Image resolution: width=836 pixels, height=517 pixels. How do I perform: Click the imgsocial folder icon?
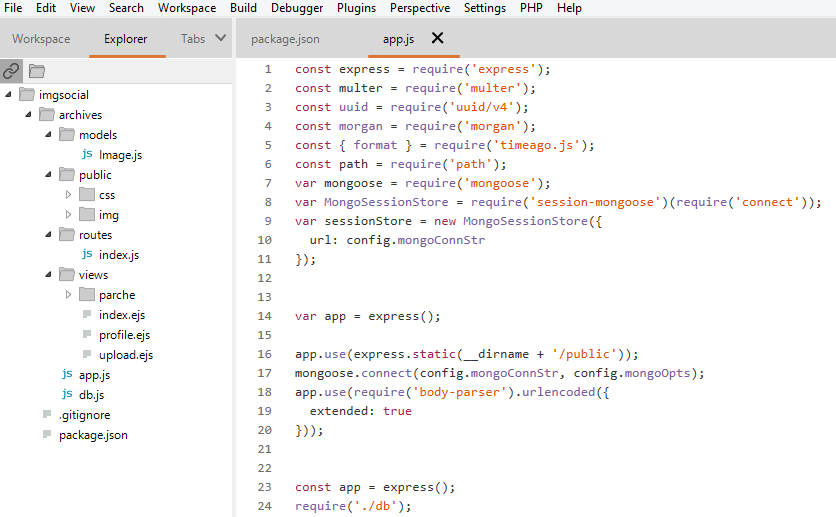(x=27, y=94)
